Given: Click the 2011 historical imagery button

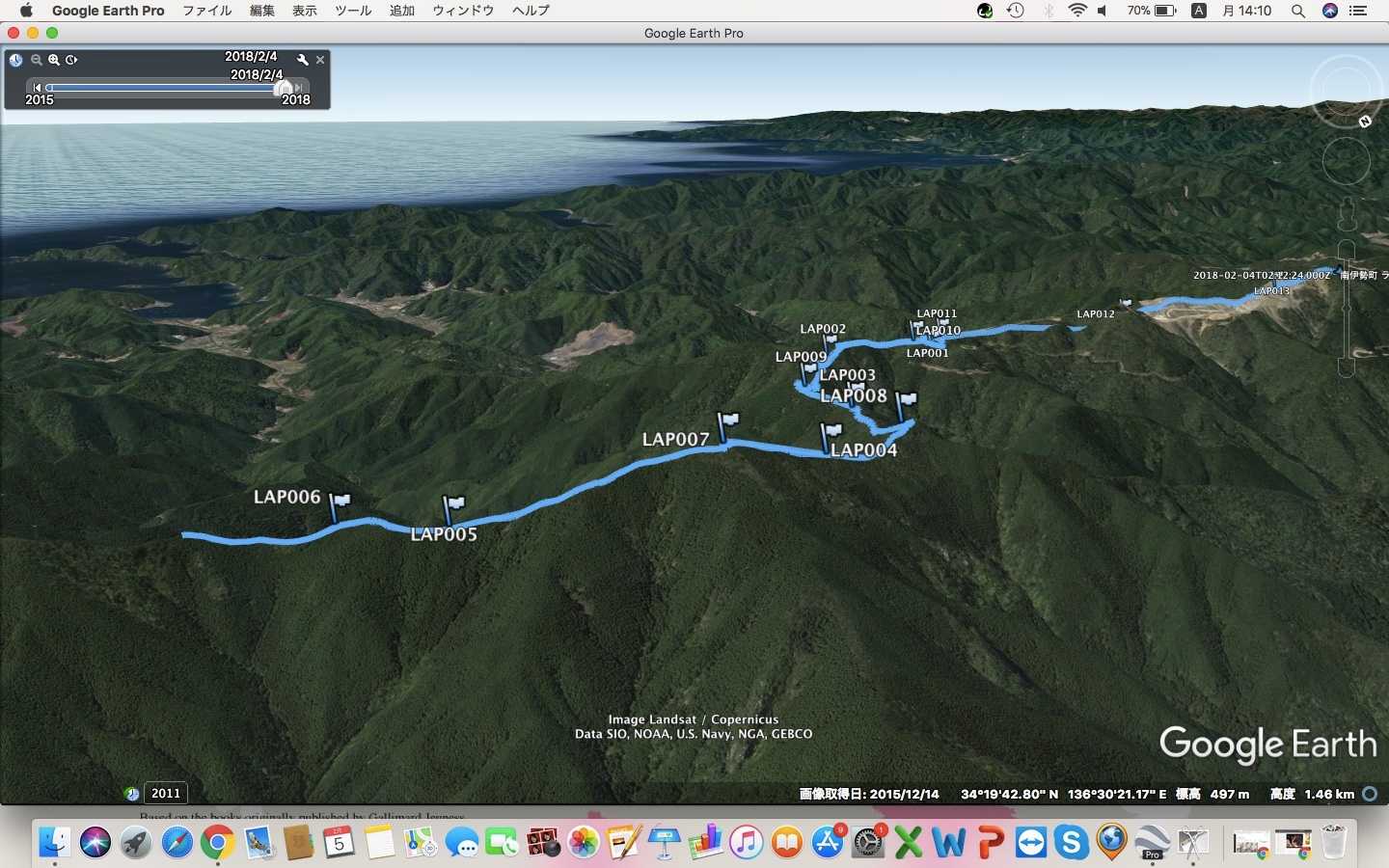Looking at the screenshot, I should (x=165, y=793).
